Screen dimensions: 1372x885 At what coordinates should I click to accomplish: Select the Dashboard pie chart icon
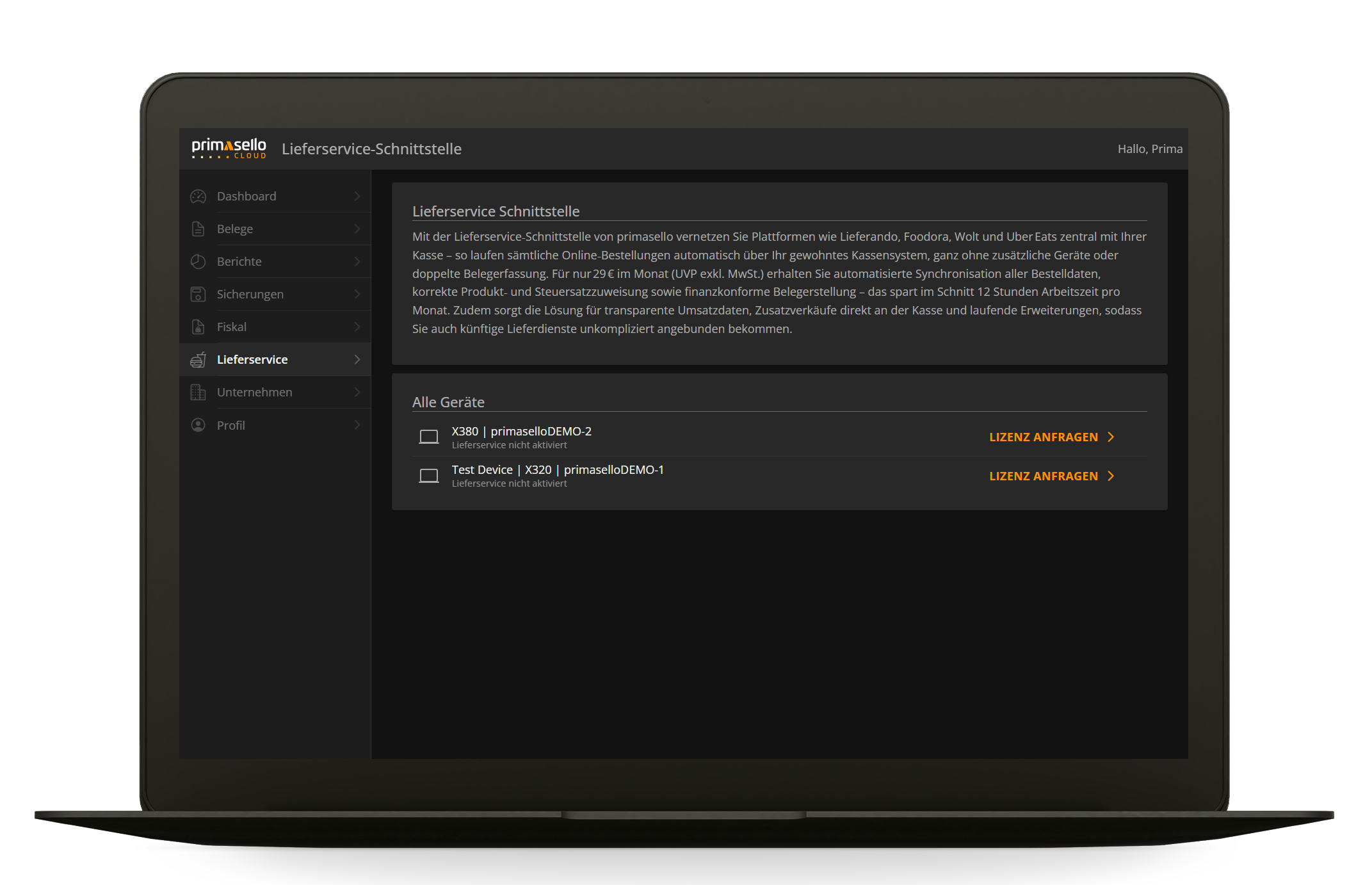[198, 196]
